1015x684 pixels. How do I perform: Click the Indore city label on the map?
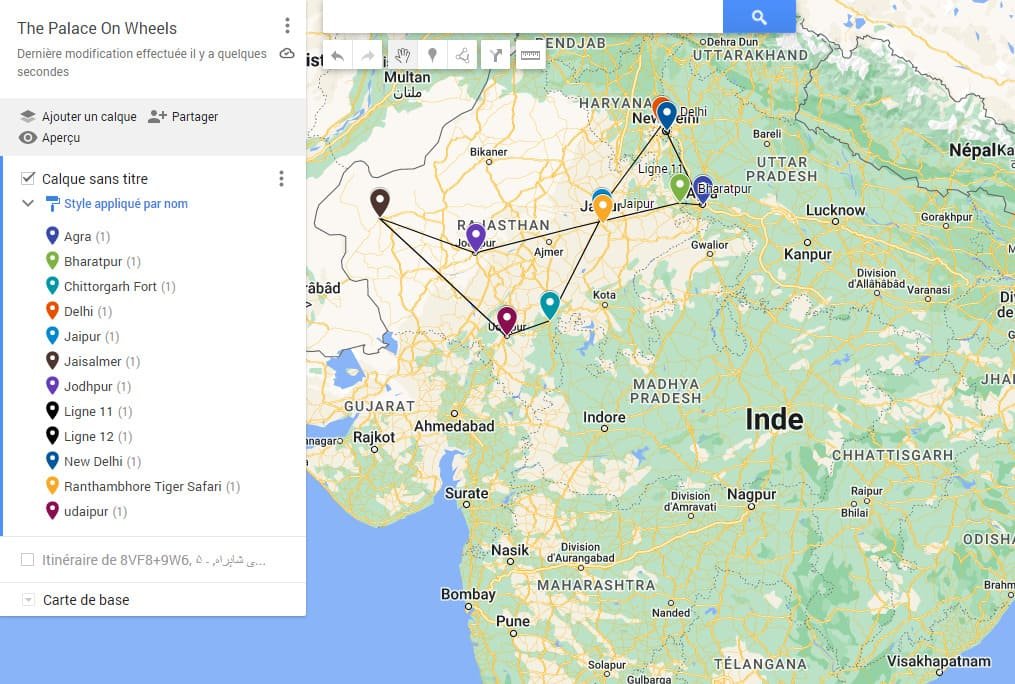(x=605, y=417)
